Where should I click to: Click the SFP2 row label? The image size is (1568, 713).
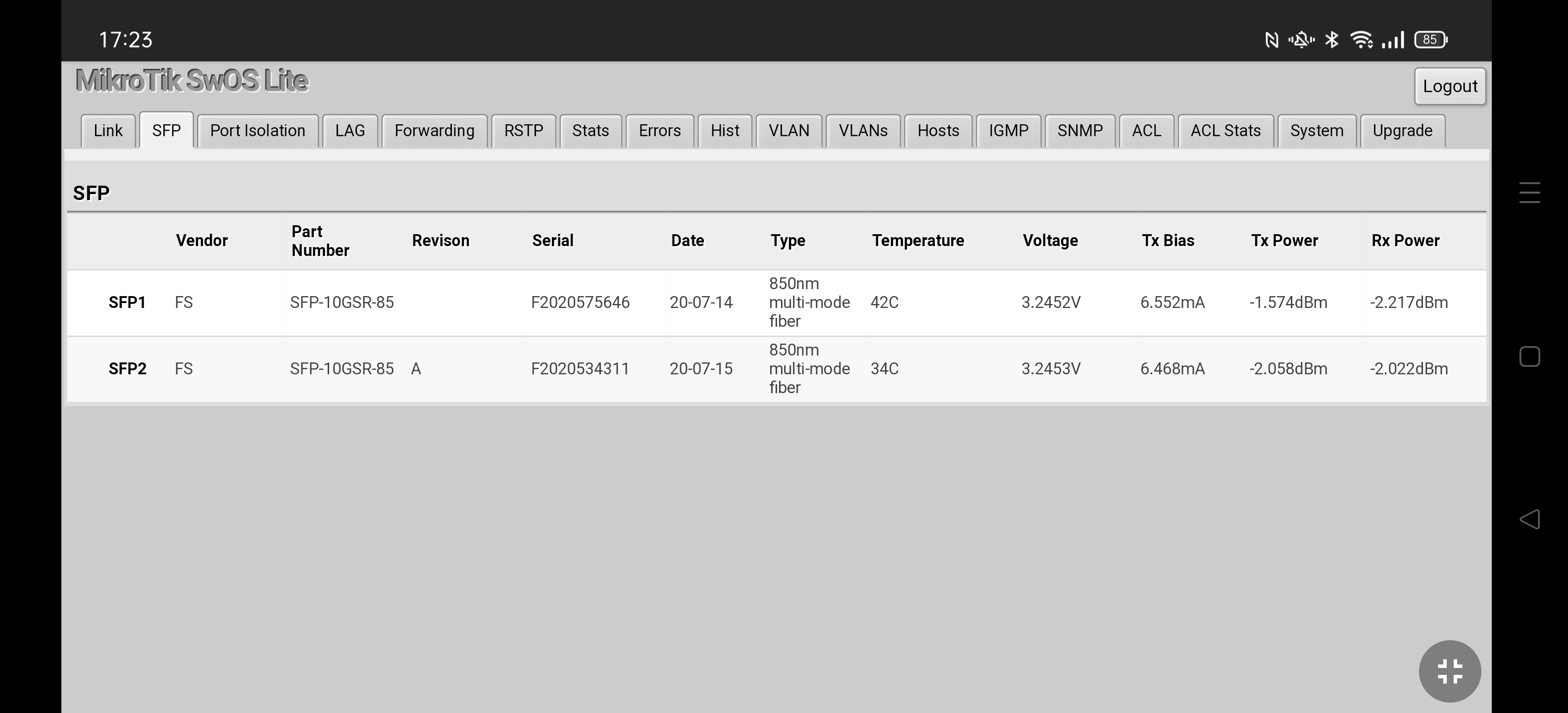(x=127, y=369)
